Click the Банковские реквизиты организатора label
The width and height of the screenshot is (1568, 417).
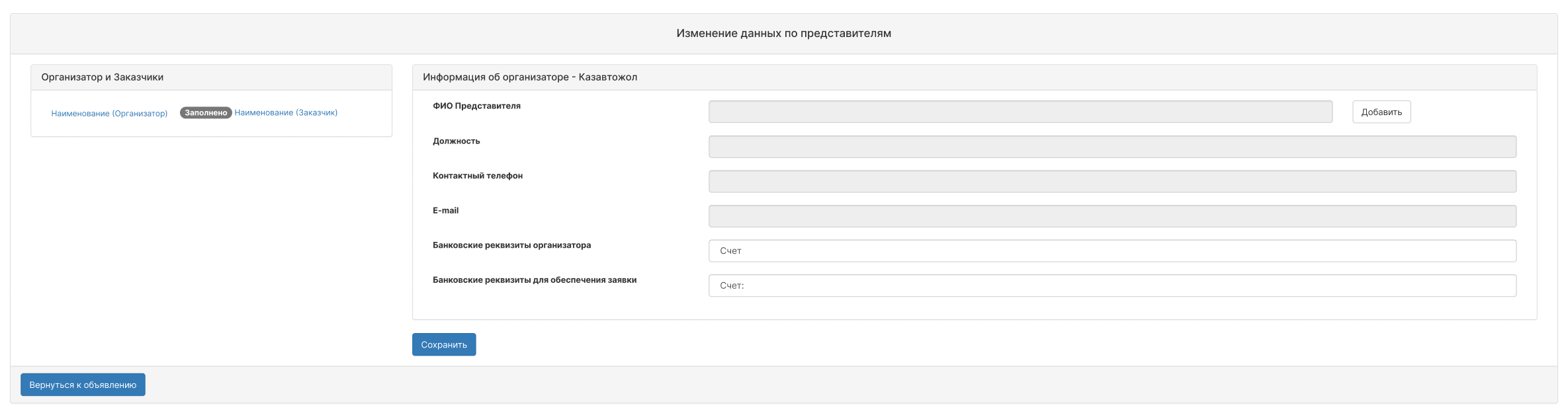[511, 245]
